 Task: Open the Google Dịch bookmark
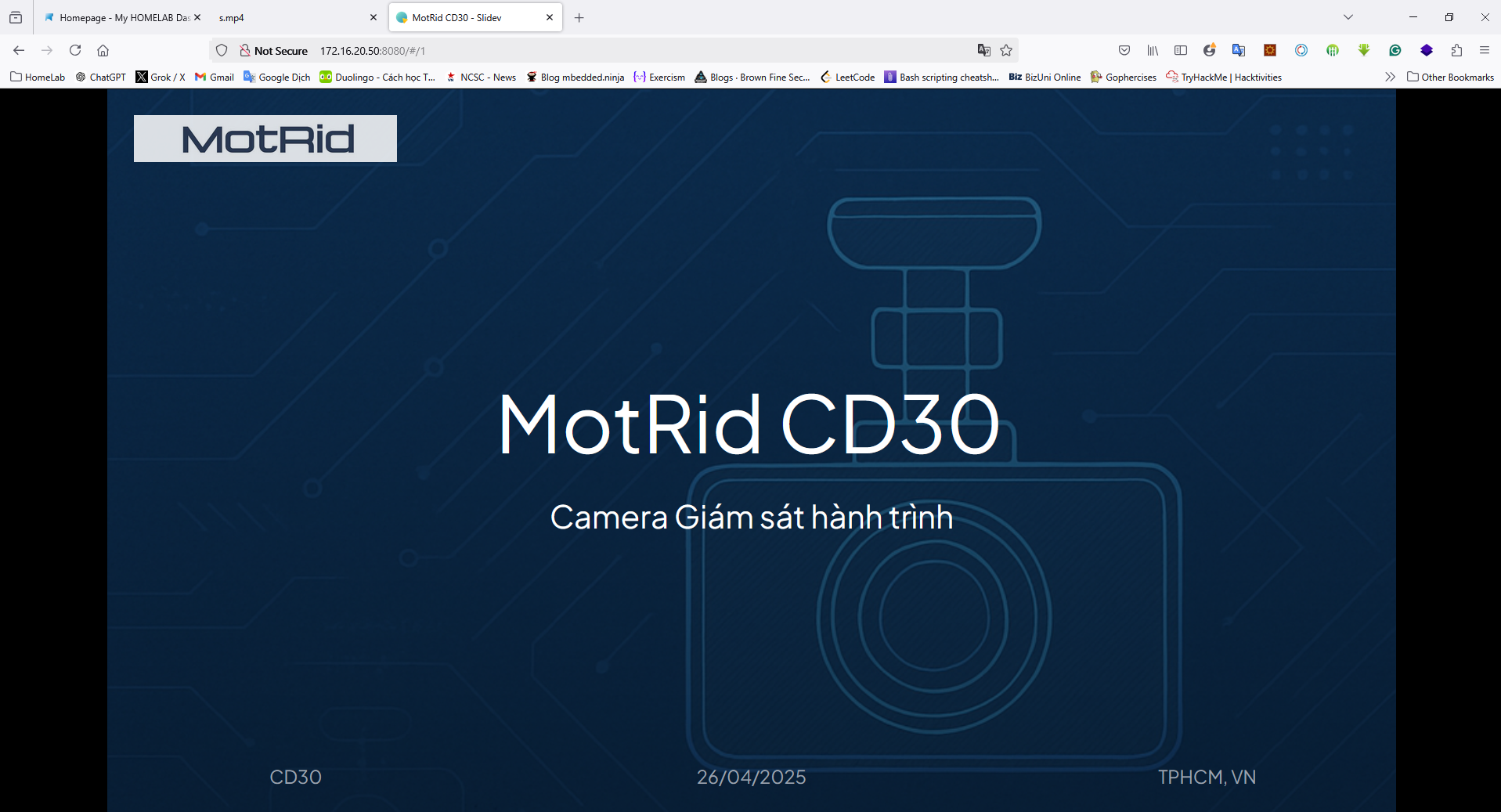coord(277,77)
